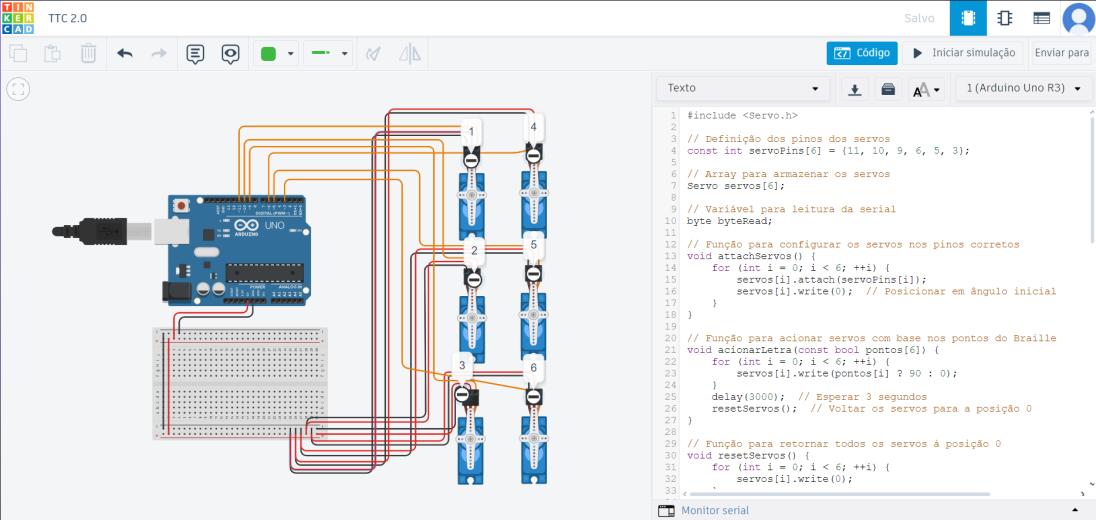The height and width of the screenshot is (520, 1096).
Task: Open the wire type dropdown arrow
Action: tap(345, 54)
